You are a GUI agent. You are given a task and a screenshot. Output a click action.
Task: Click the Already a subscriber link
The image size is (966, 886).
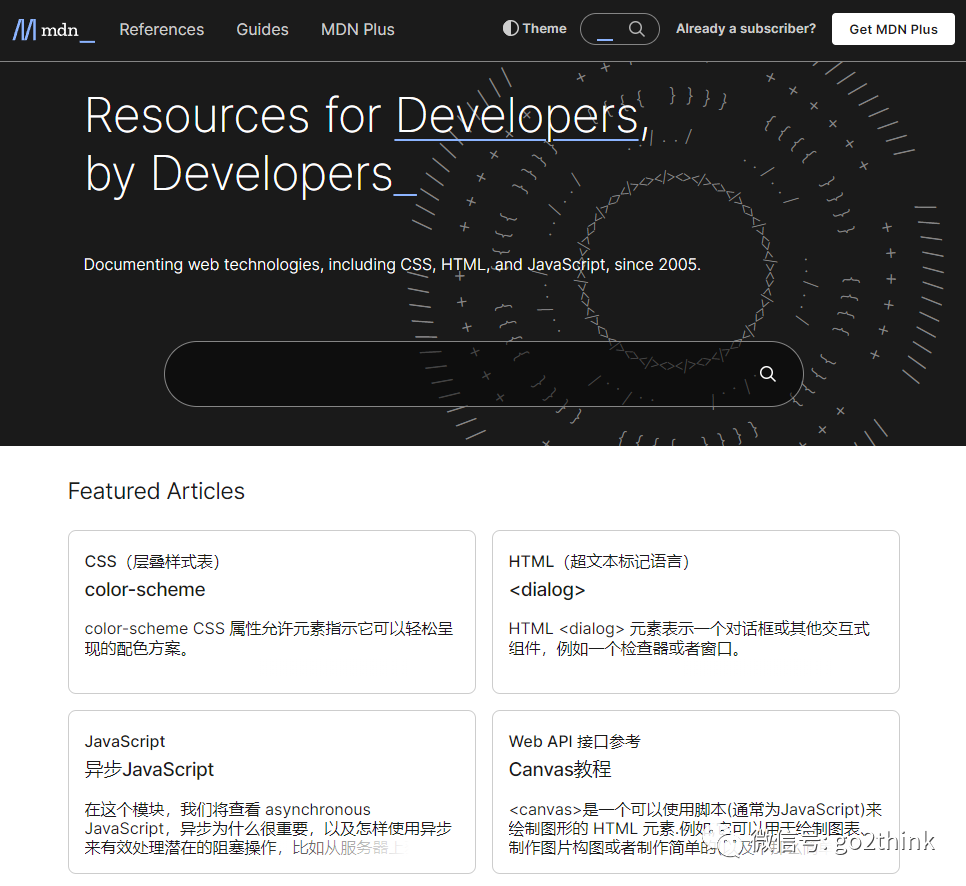[x=745, y=29]
